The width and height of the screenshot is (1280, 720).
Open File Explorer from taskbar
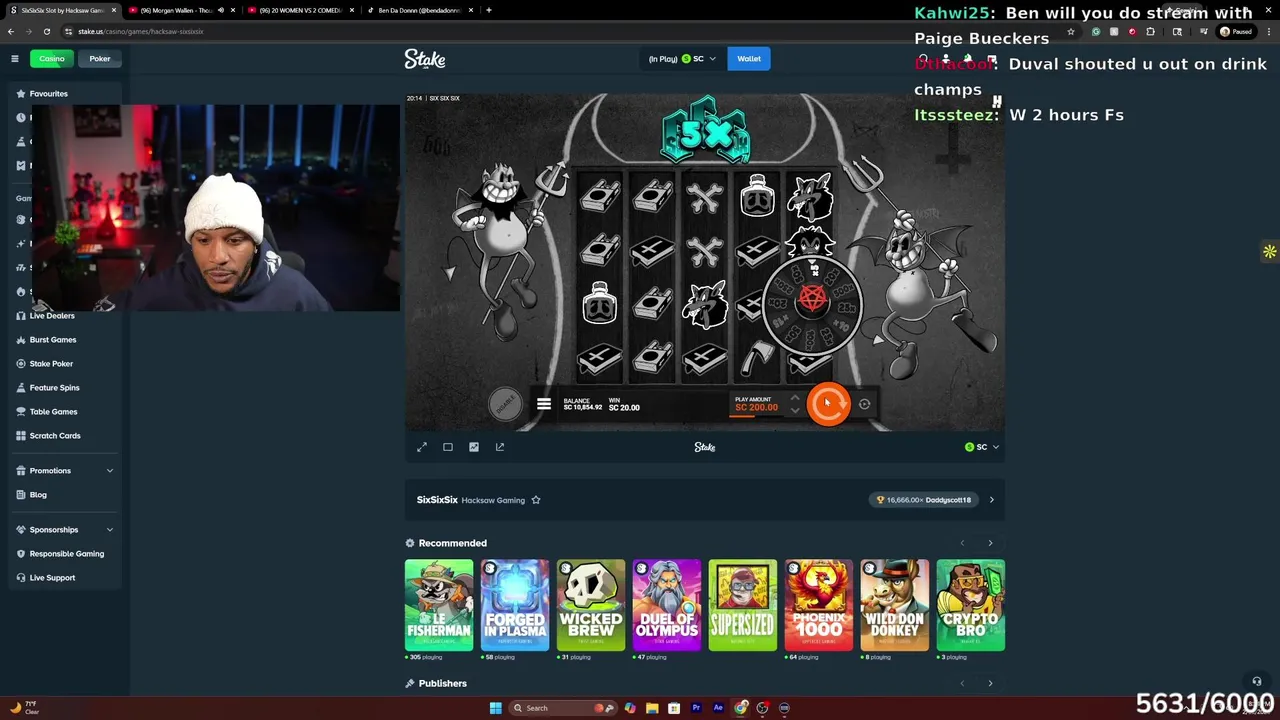(x=651, y=708)
